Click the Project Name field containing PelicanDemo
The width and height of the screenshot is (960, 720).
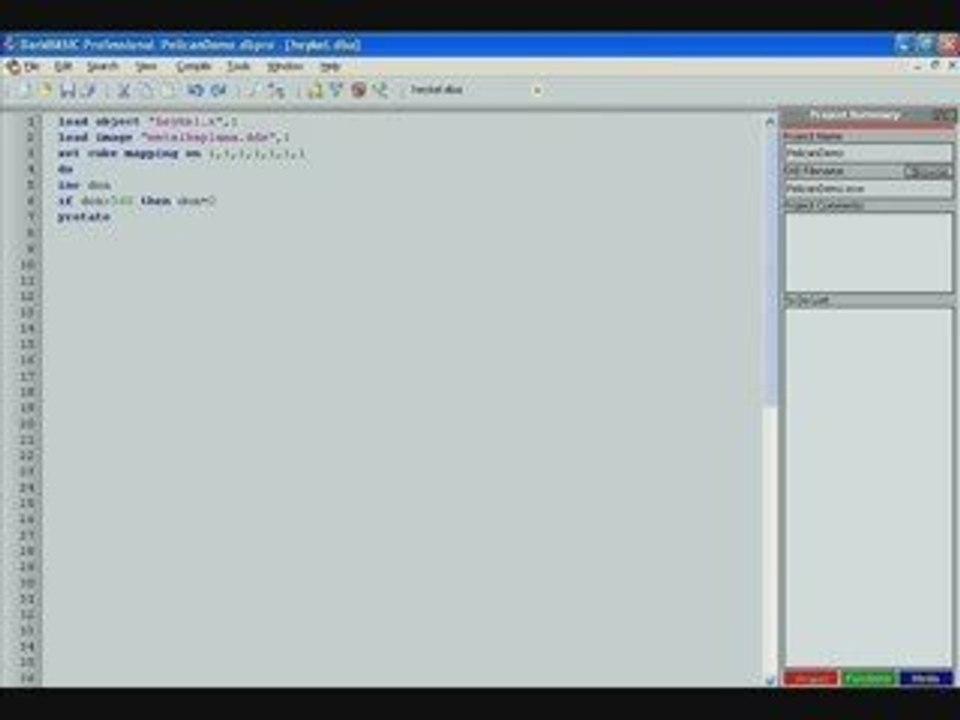868,152
